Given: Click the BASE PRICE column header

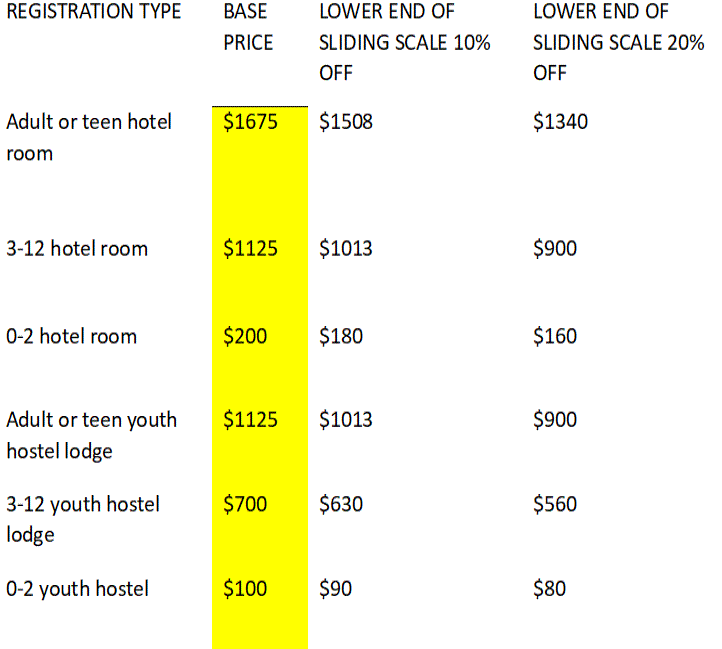Looking at the screenshot, I should click(x=248, y=27).
